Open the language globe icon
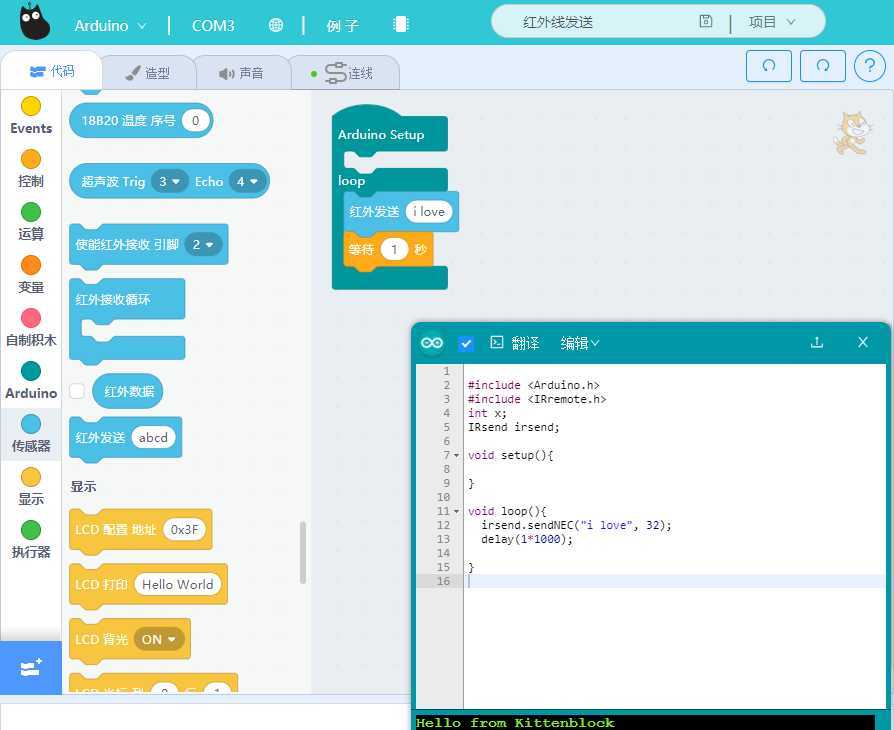Screen dimensions: 894x730 click(276, 25)
